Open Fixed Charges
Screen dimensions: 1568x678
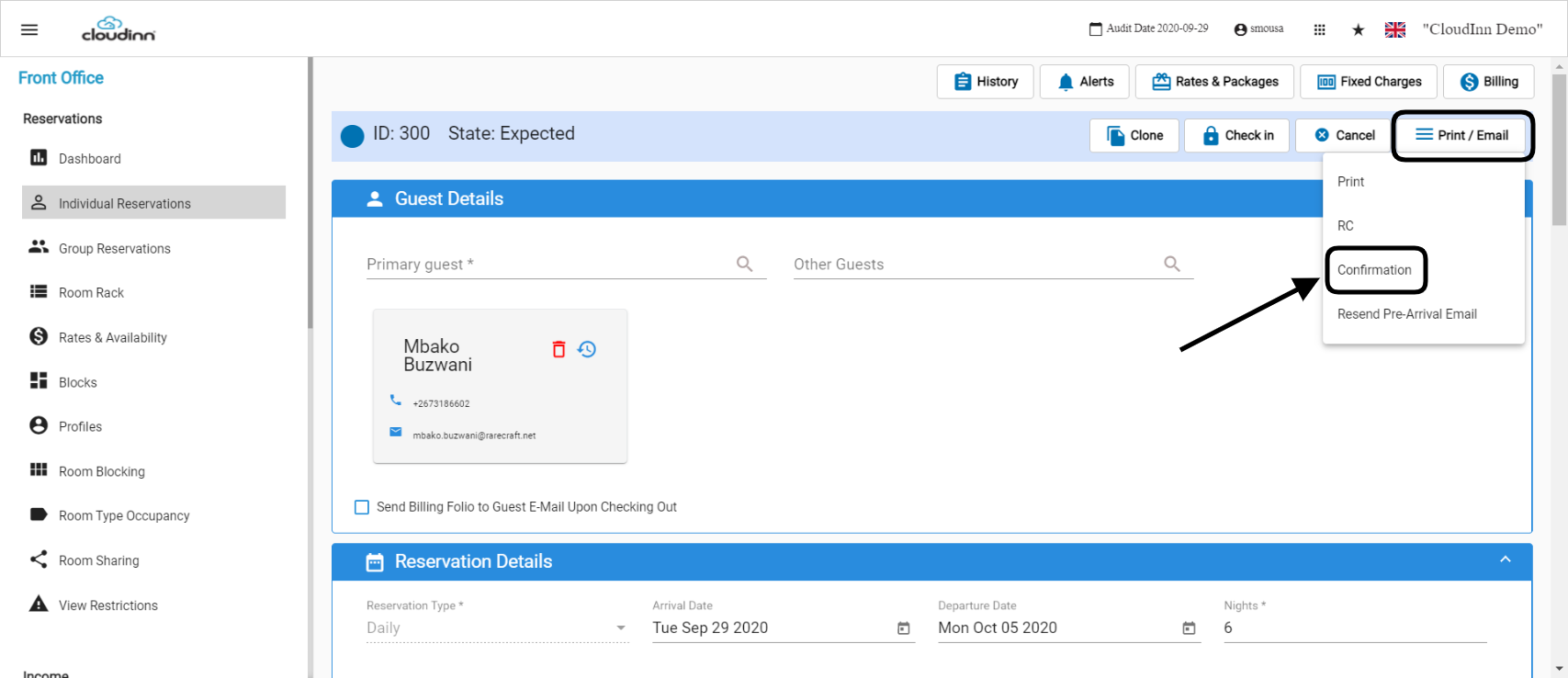pos(1369,82)
